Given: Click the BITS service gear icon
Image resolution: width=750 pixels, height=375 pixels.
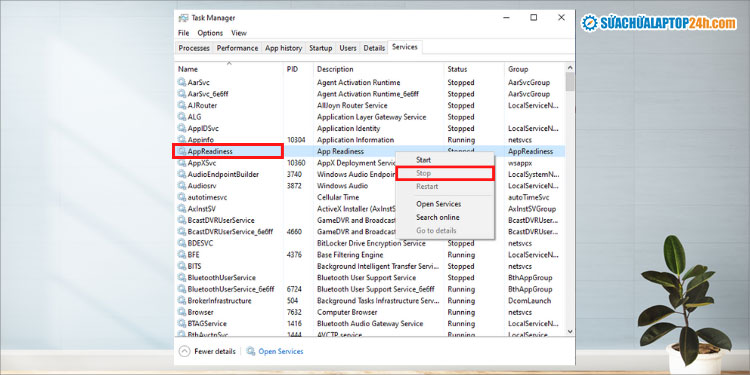Looking at the screenshot, I should click(x=182, y=266).
